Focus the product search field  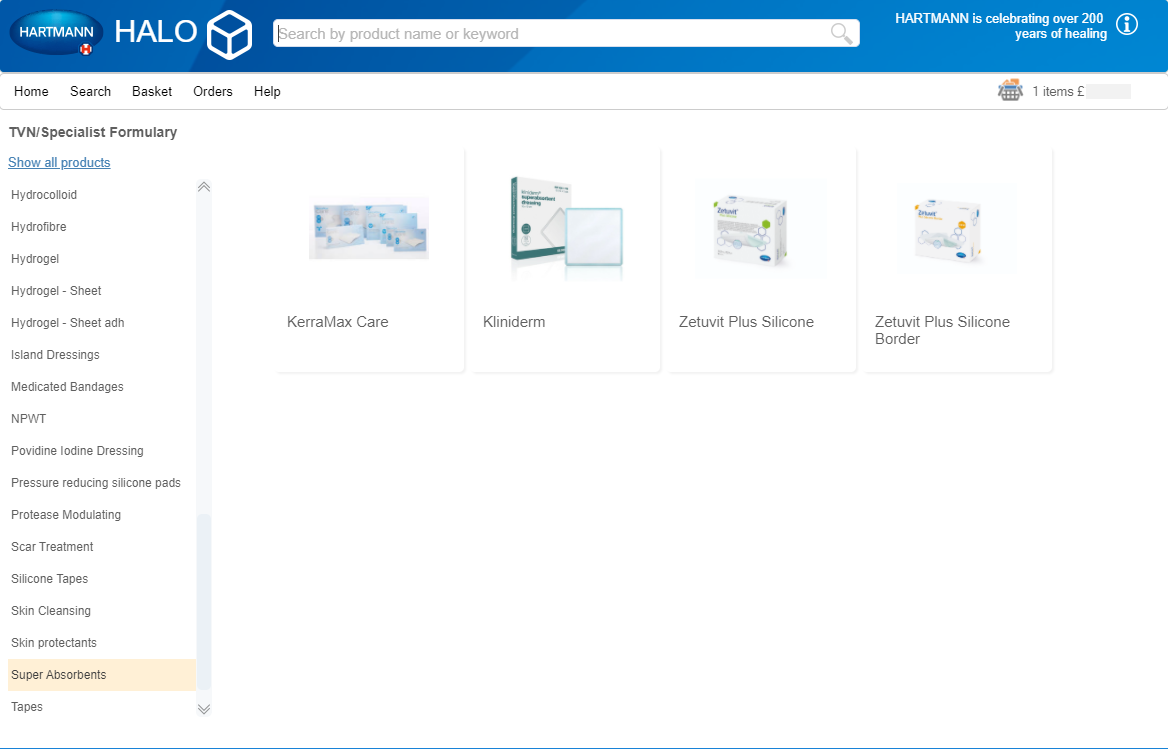(566, 34)
